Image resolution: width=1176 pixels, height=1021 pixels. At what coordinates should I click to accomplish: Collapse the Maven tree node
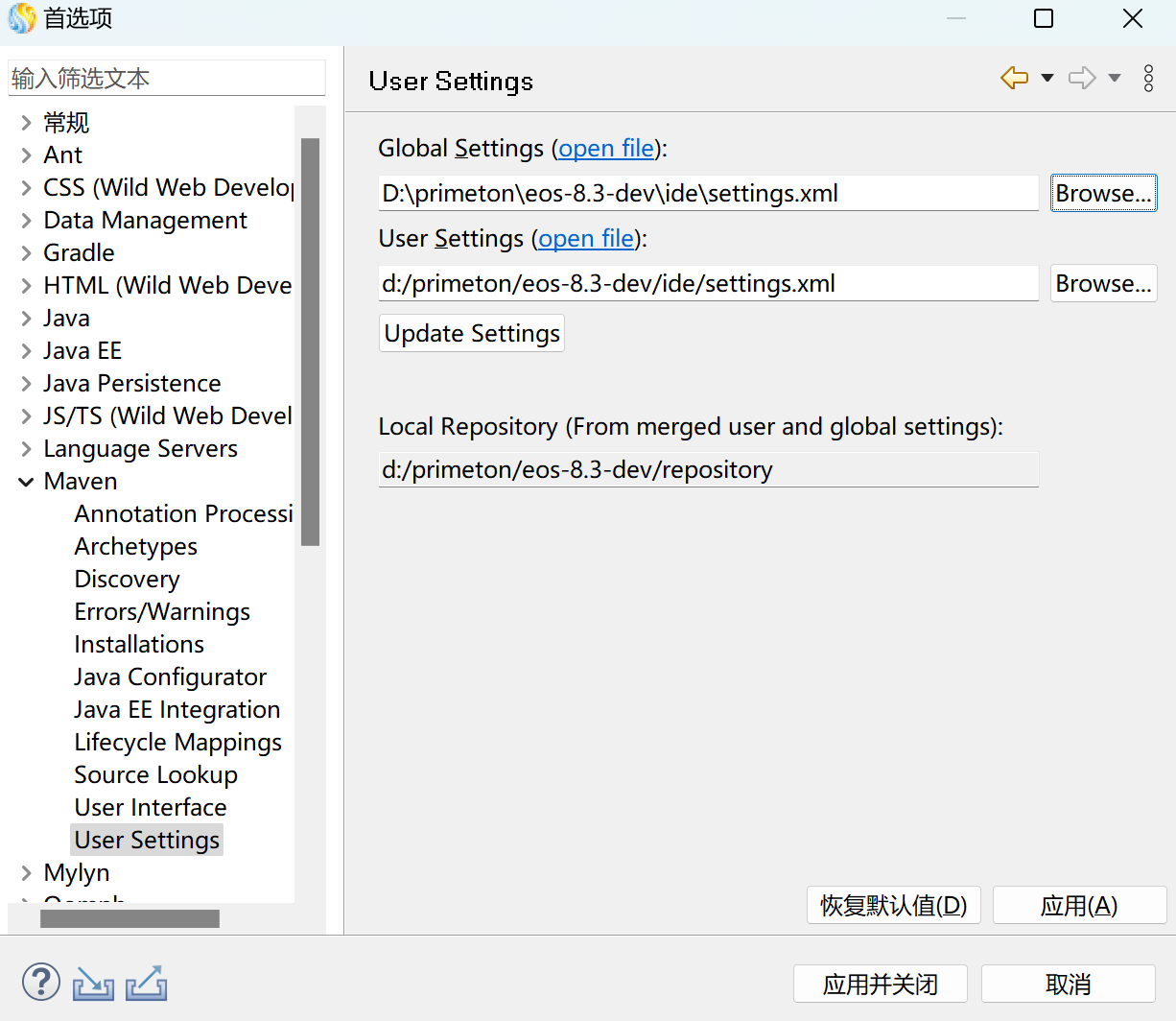click(x=26, y=482)
